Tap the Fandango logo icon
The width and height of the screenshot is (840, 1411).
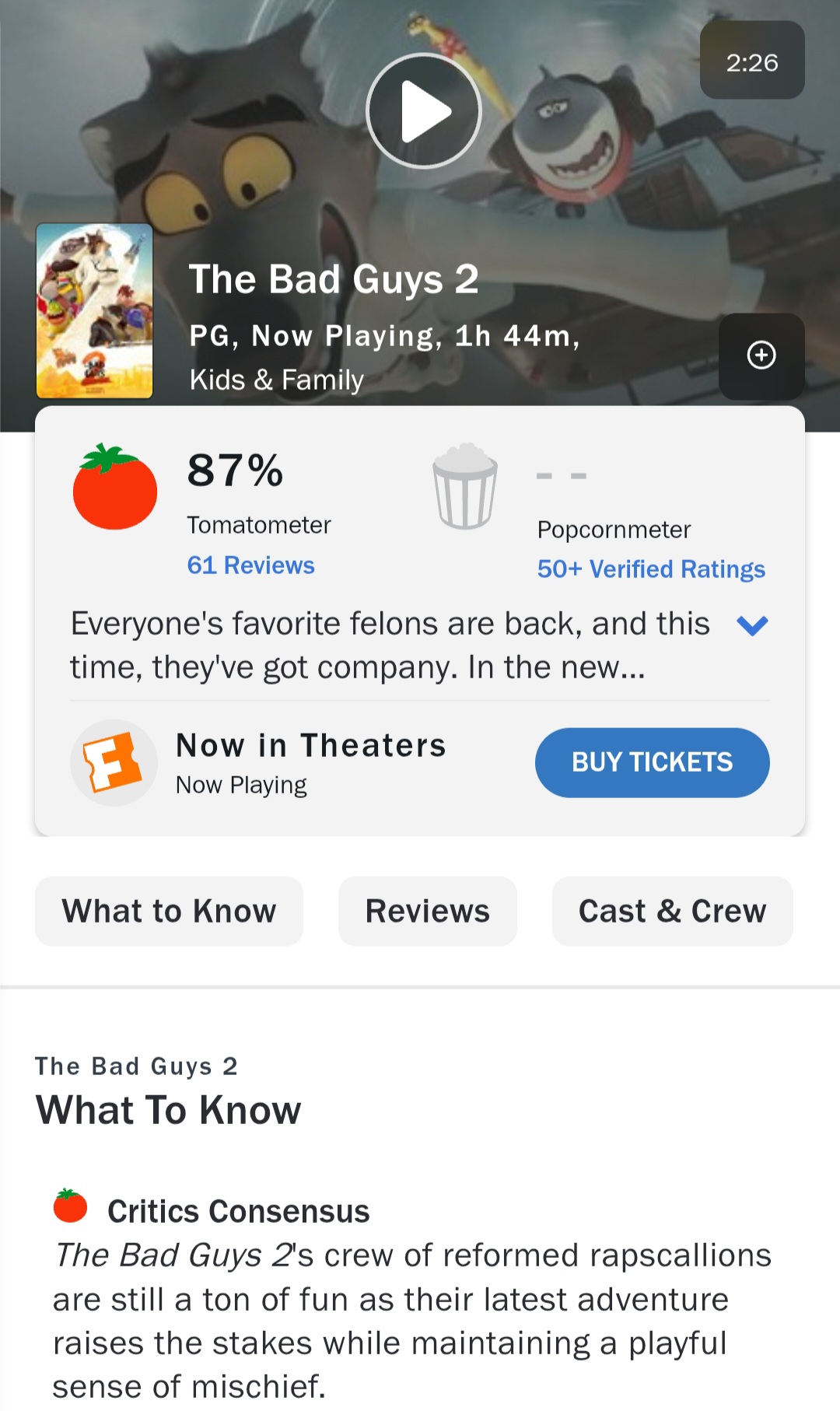[114, 762]
